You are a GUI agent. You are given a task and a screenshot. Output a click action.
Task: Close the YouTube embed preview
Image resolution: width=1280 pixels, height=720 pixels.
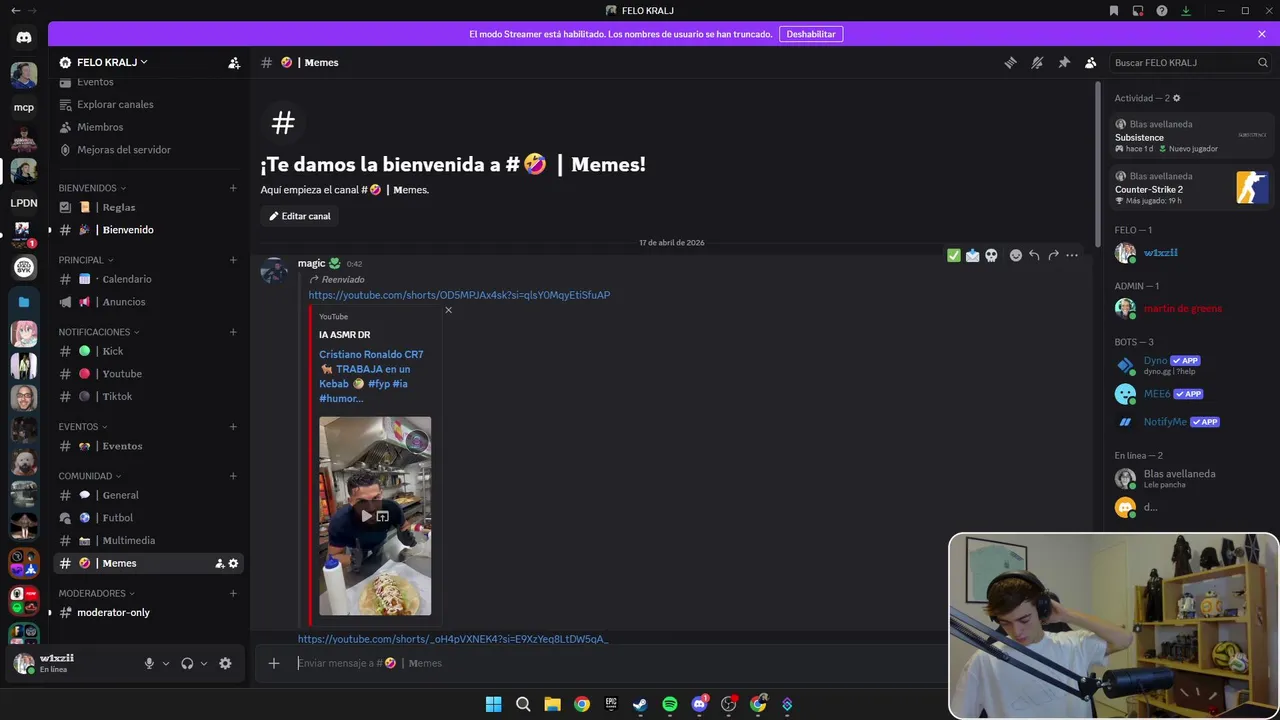(x=448, y=310)
